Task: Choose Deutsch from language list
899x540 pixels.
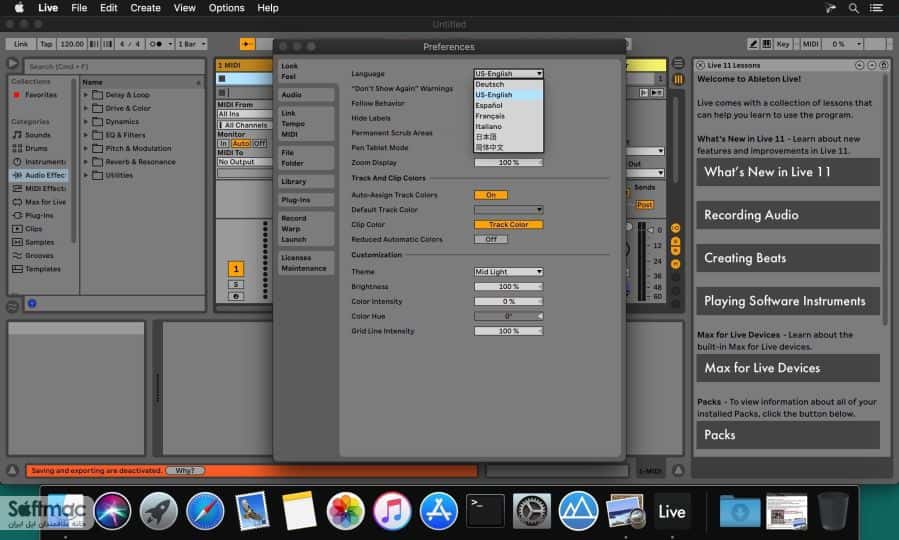Action: tap(508, 84)
